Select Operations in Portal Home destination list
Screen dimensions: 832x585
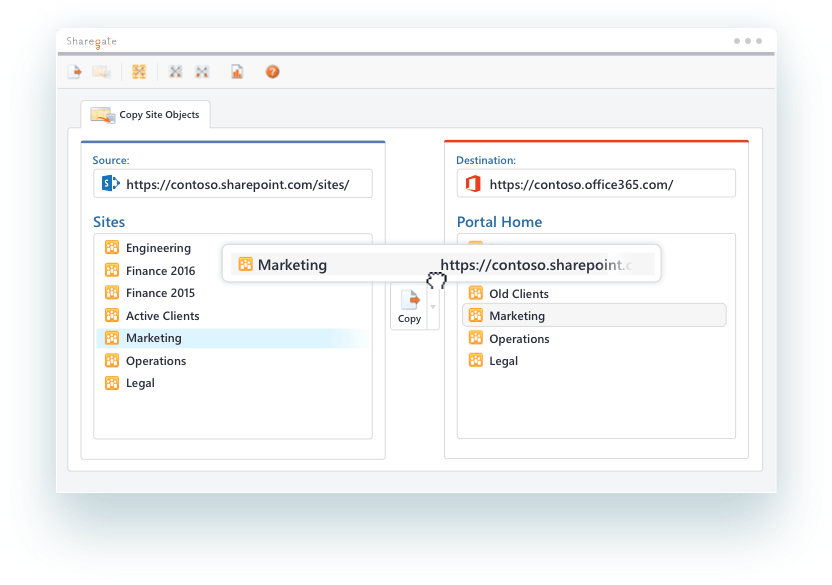519,339
